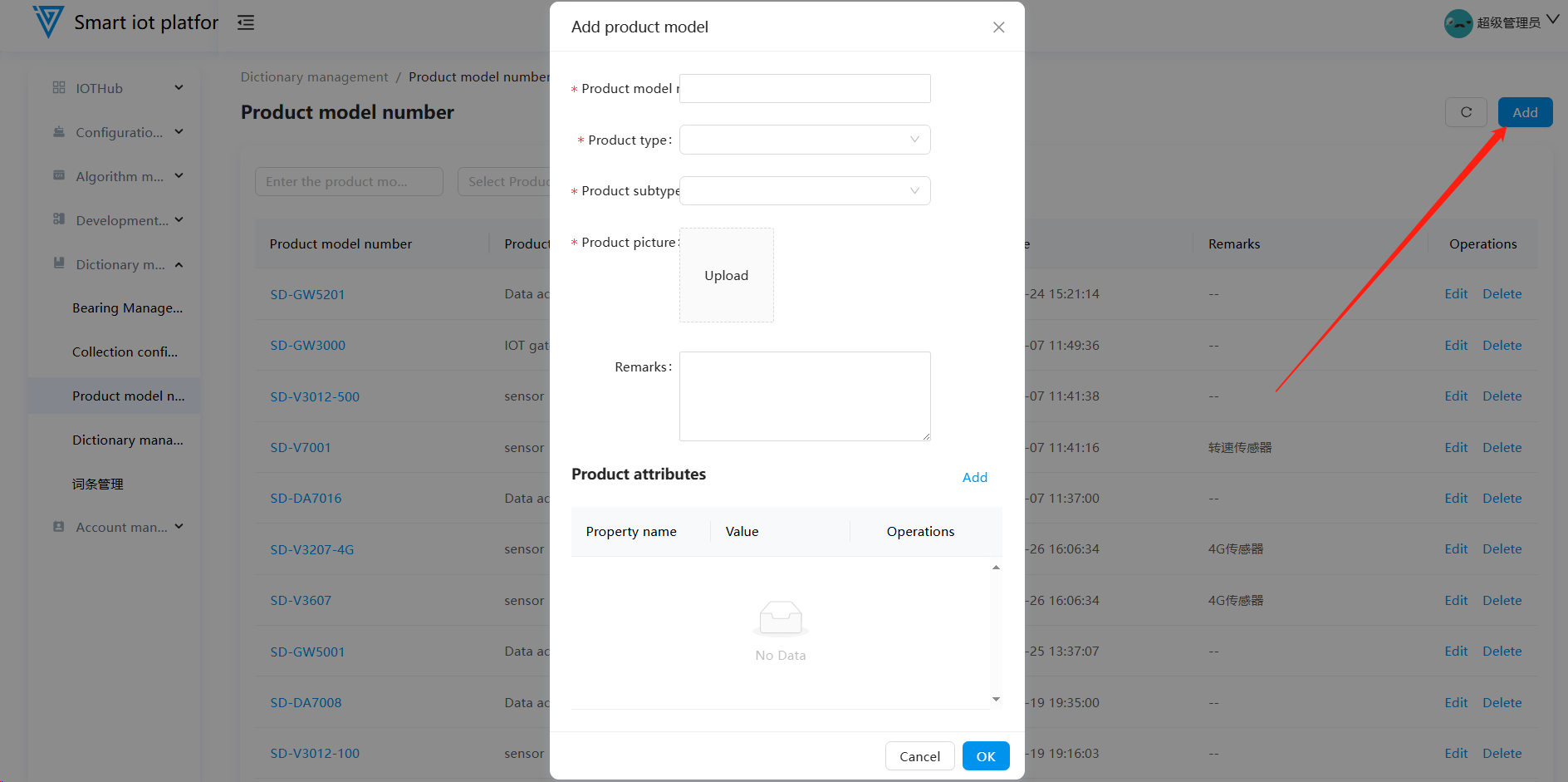Click the user avatar icon

point(1458,23)
